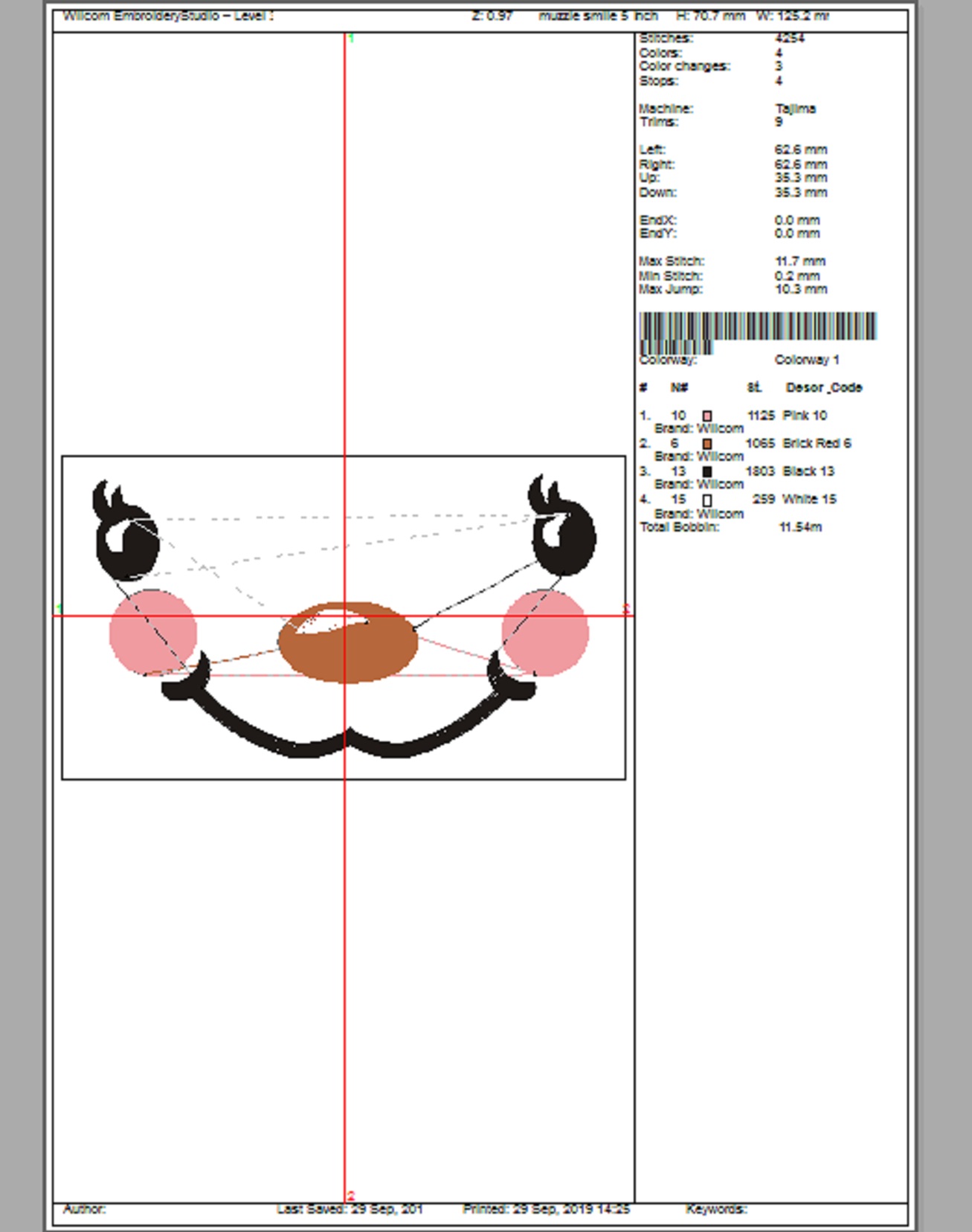
Task: Click the stitch count '1803' for Black
Action: (x=760, y=471)
